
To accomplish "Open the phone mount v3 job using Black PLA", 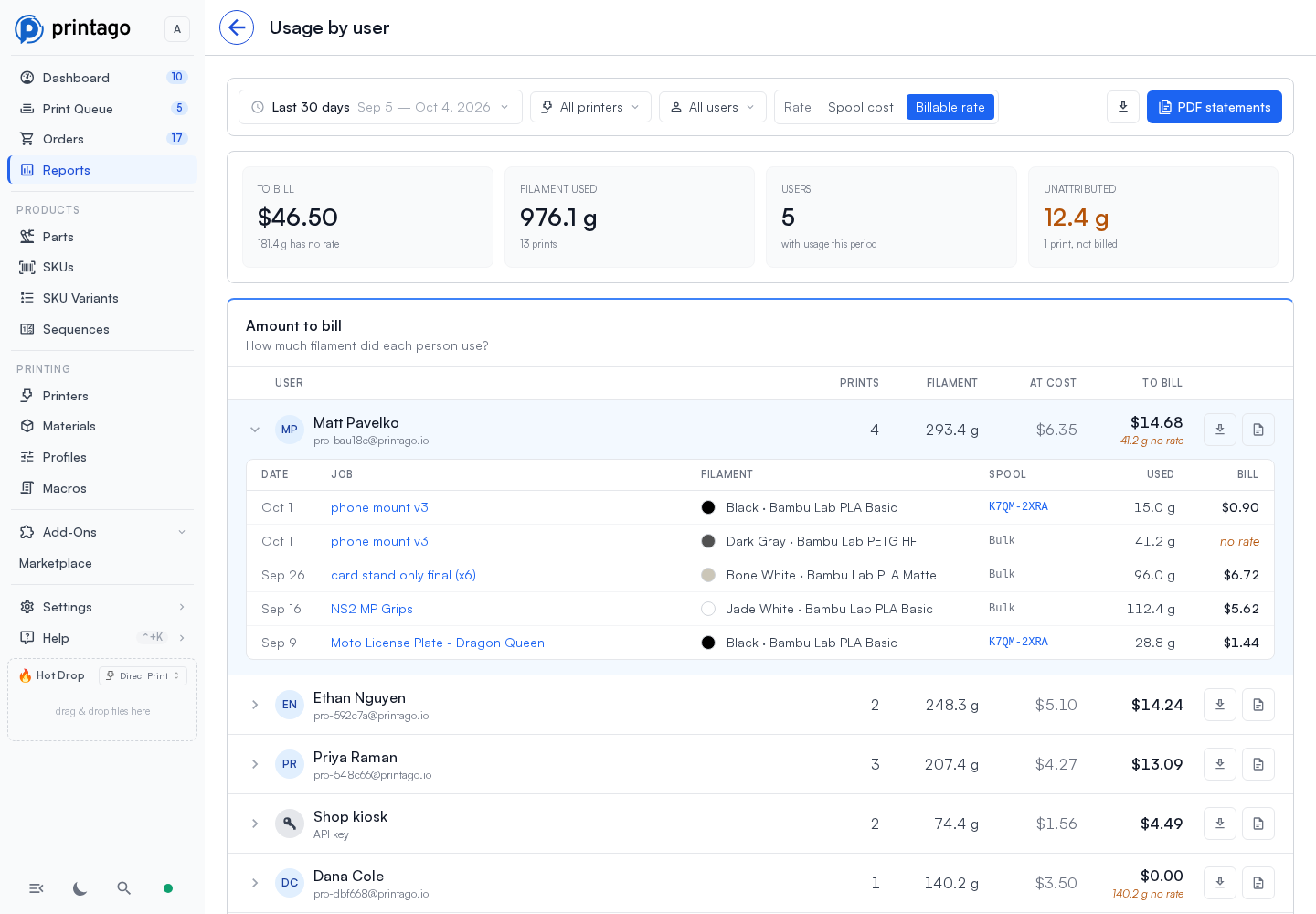I will coord(379,507).
